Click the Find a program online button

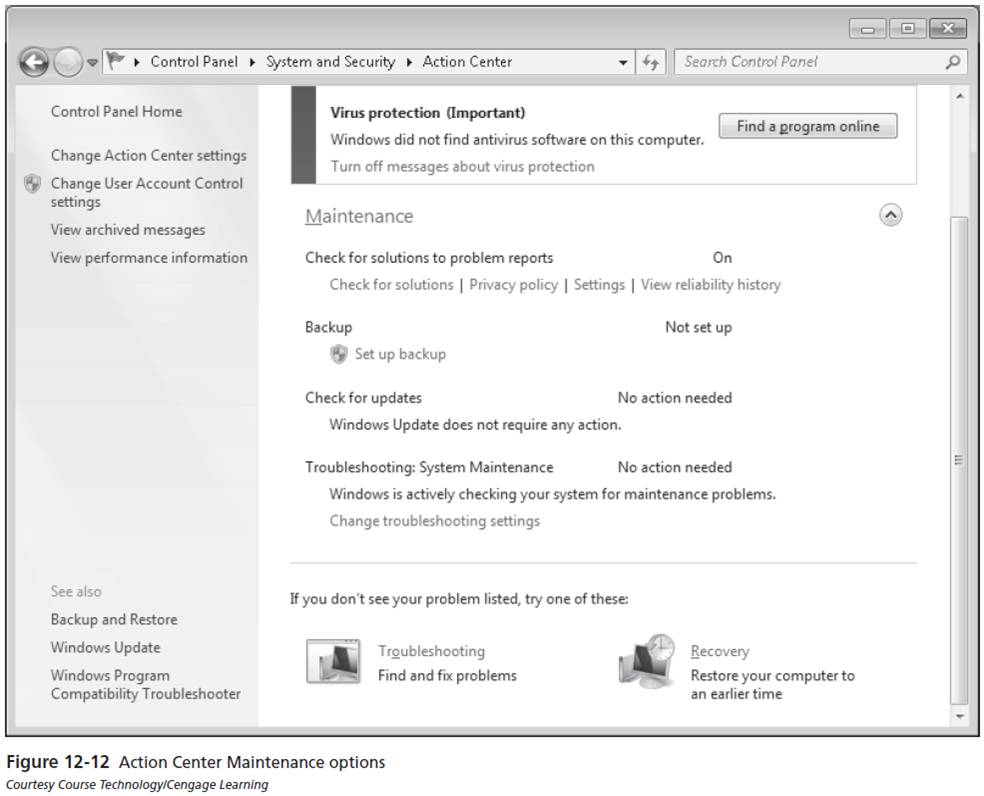click(808, 126)
